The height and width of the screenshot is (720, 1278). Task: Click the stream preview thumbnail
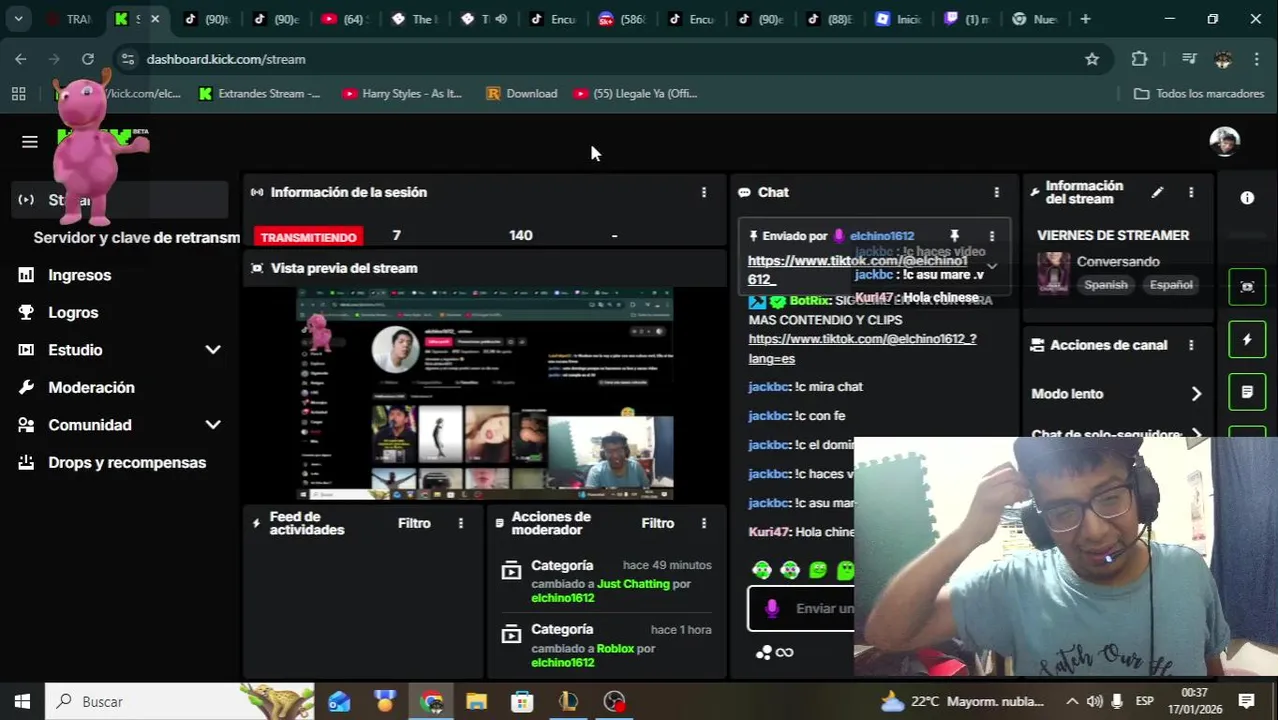[485, 394]
